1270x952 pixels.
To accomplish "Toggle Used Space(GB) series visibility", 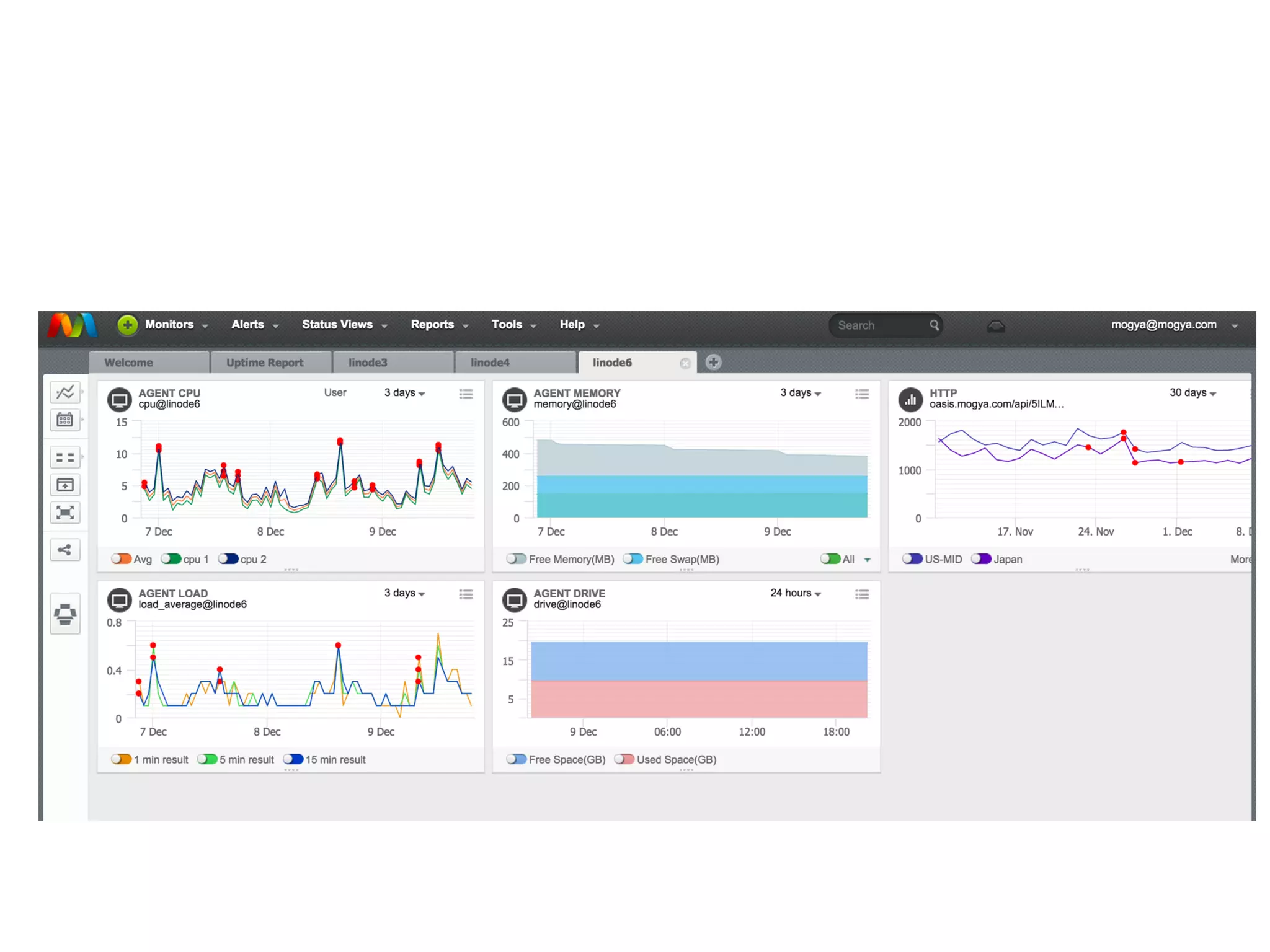I will 624,759.
